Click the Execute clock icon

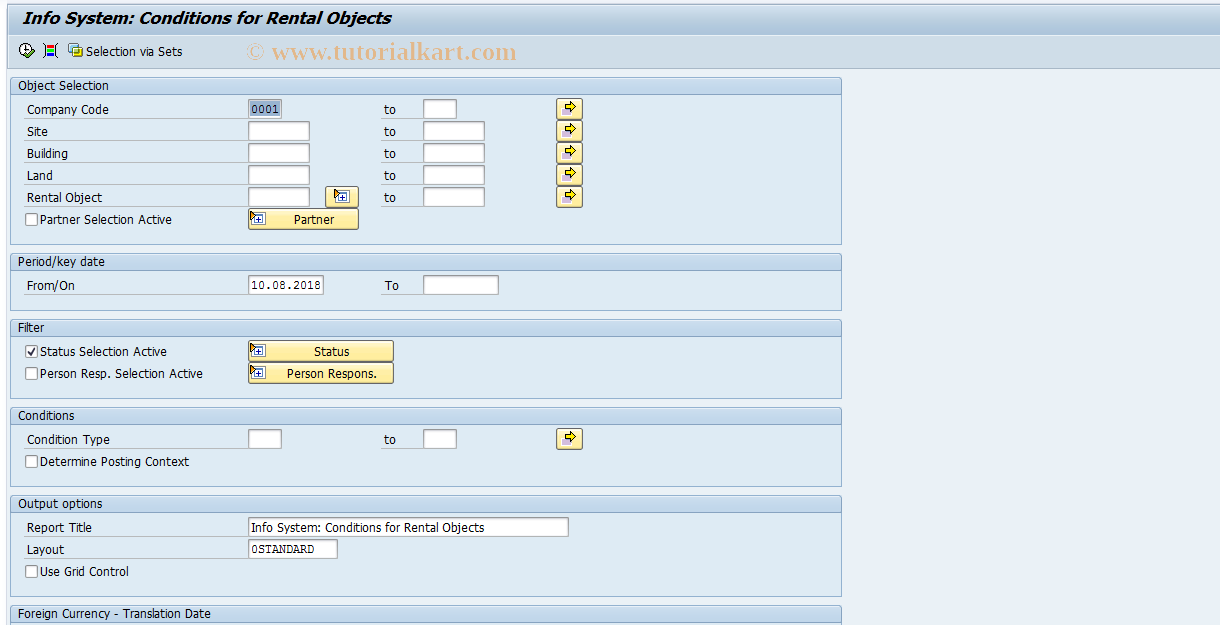click(x=27, y=51)
